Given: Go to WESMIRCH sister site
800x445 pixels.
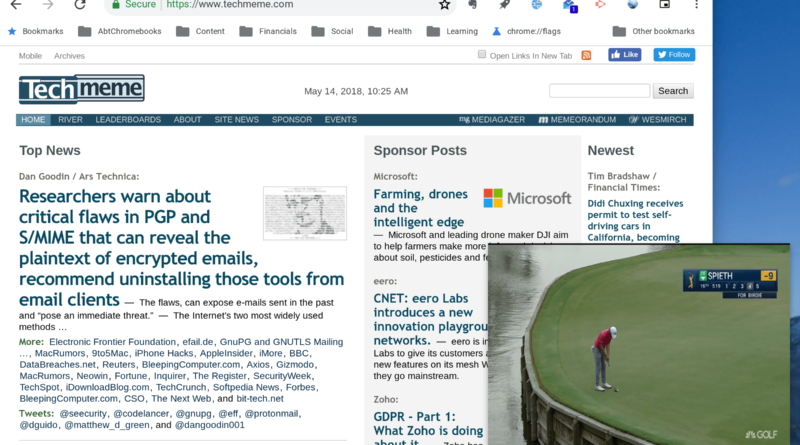Looking at the screenshot, I should pos(658,119).
